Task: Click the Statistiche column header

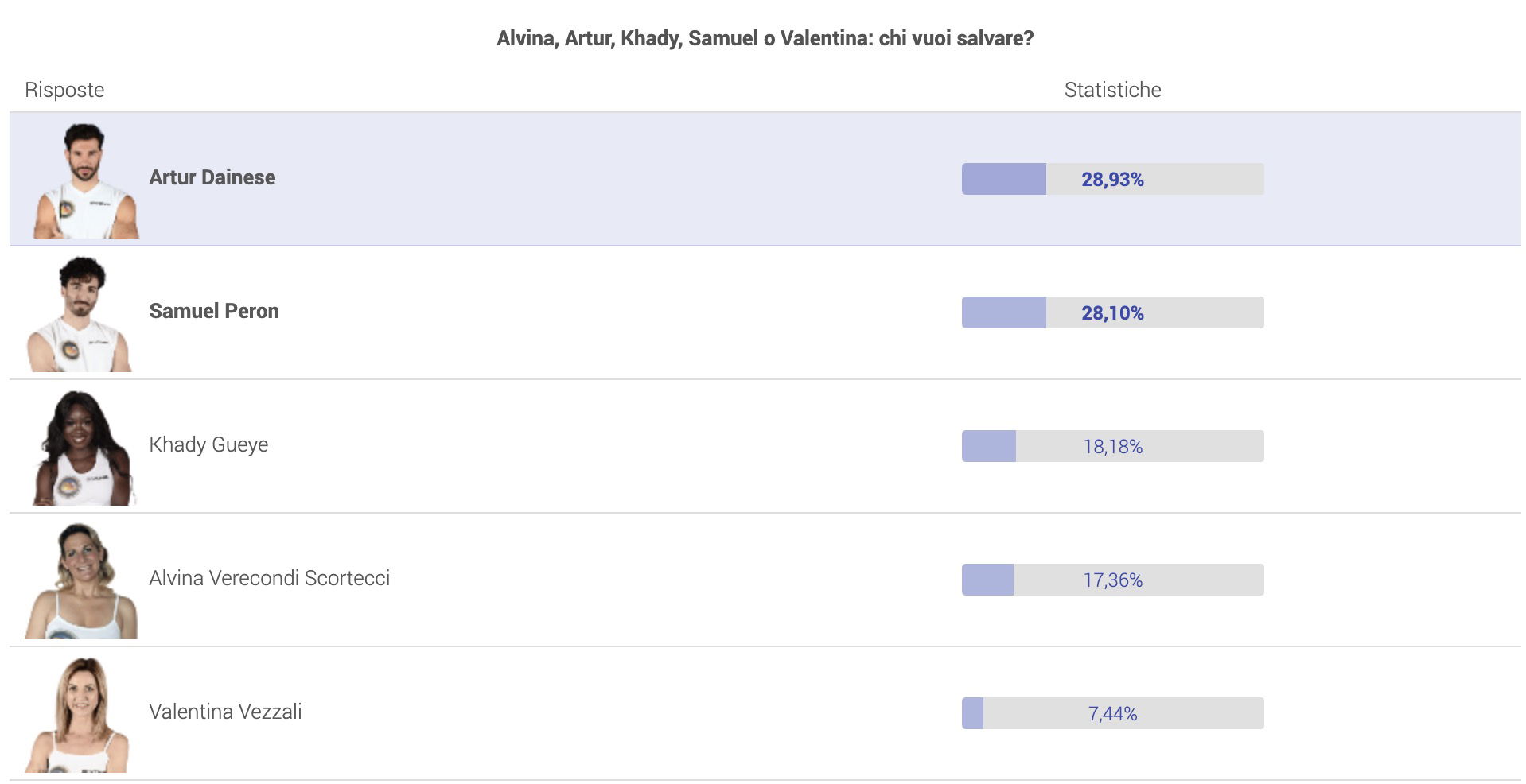Action: coord(1112,90)
